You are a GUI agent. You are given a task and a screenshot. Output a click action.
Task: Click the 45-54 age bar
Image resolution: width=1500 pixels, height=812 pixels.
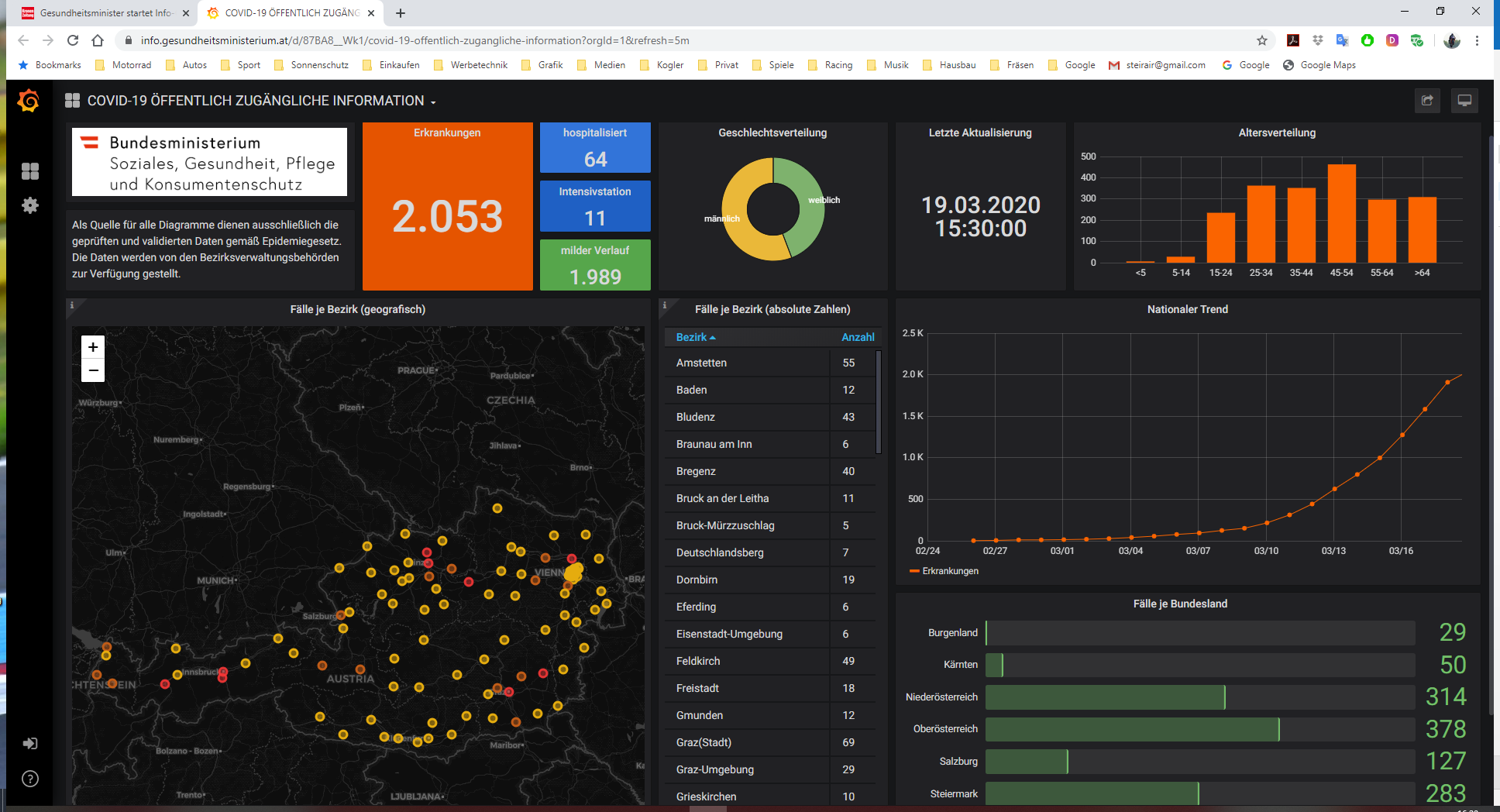click(x=1342, y=214)
